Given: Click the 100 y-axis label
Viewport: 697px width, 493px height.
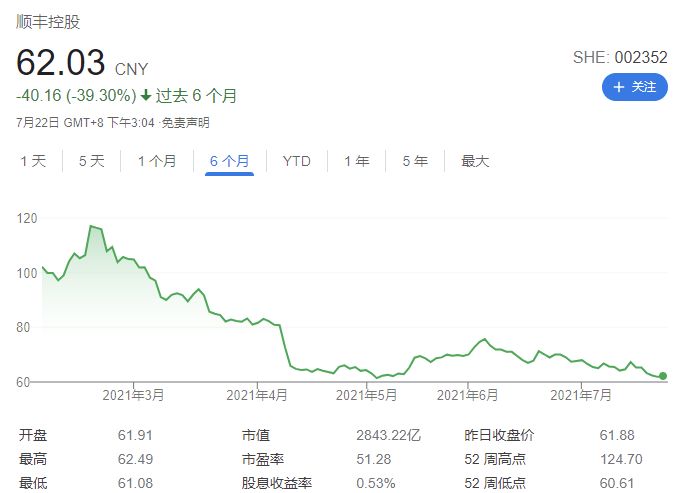Looking at the screenshot, I should pyautogui.click(x=27, y=273).
